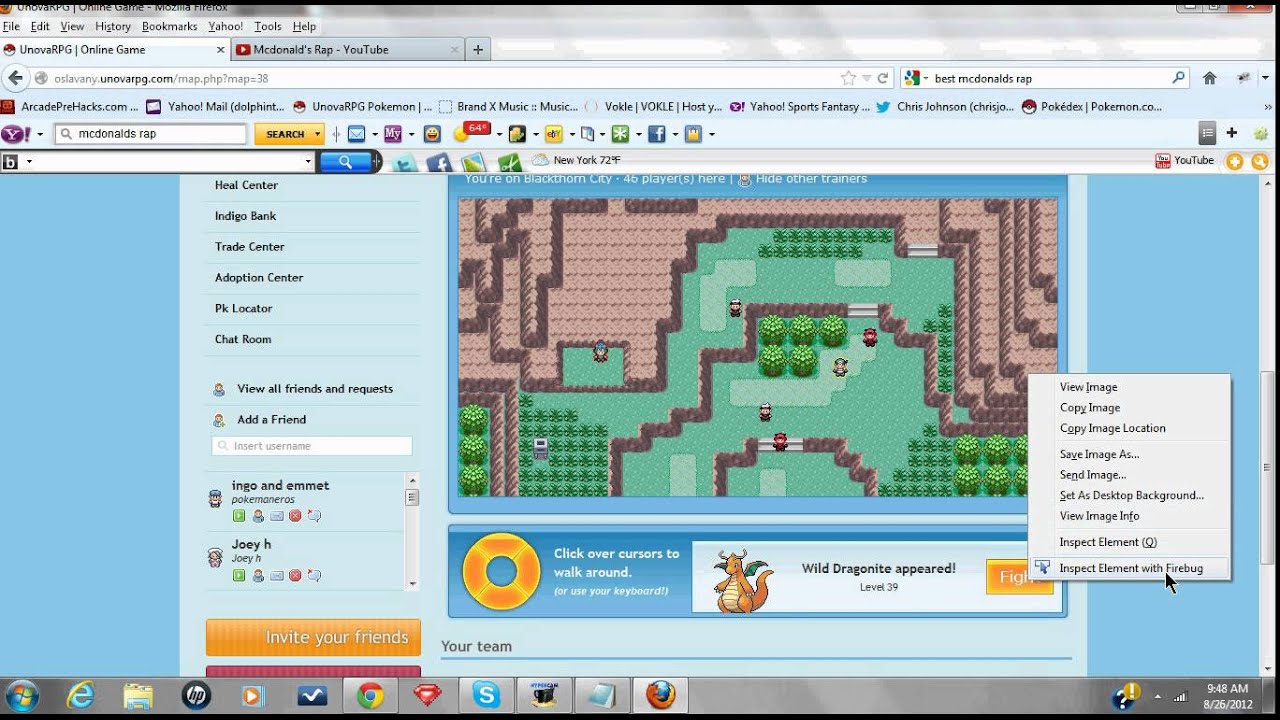Open chat bubble icon for ingo and emmet

(x=314, y=516)
